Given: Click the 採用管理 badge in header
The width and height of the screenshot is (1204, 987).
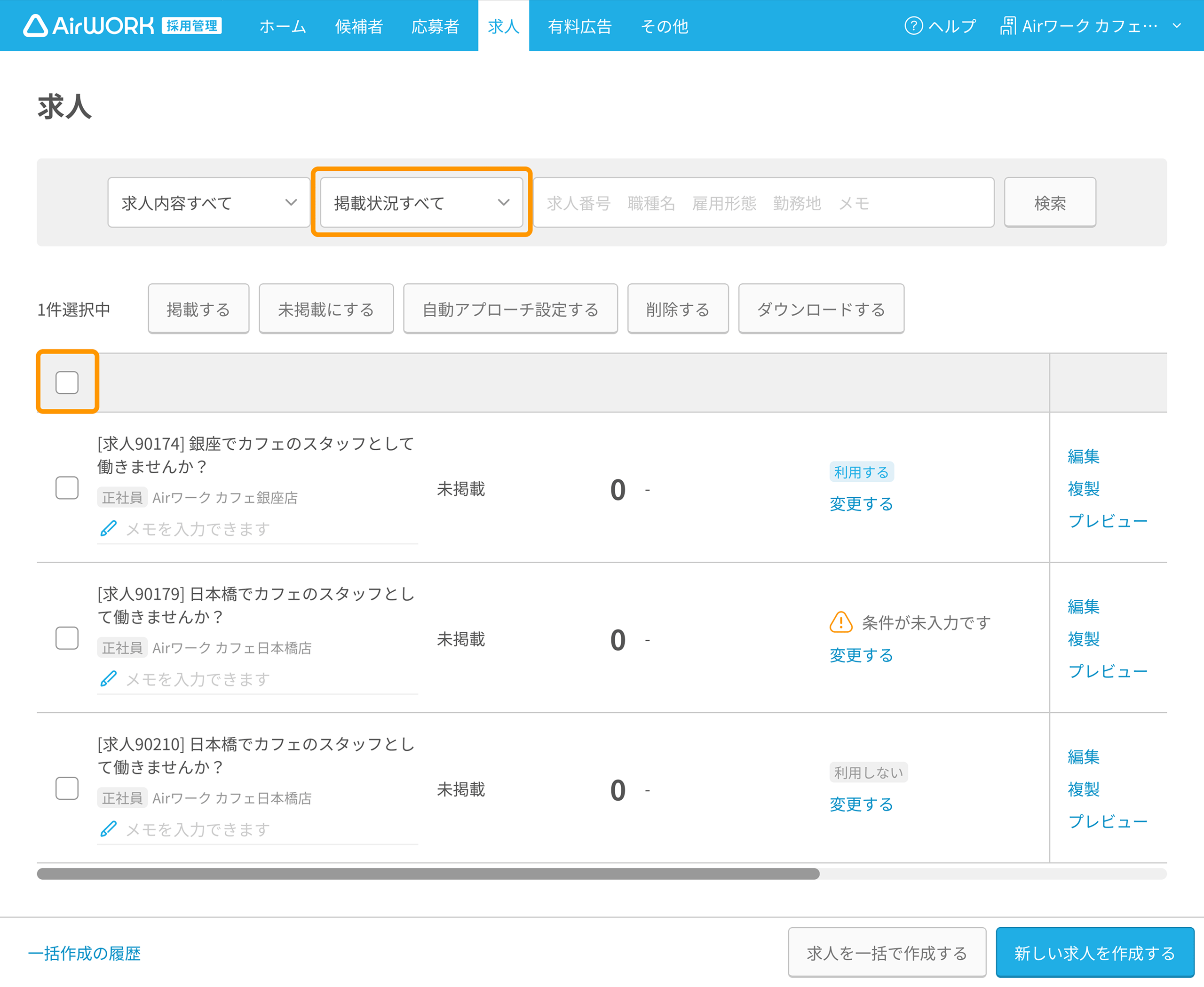Looking at the screenshot, I should click(x=192, y=25).
